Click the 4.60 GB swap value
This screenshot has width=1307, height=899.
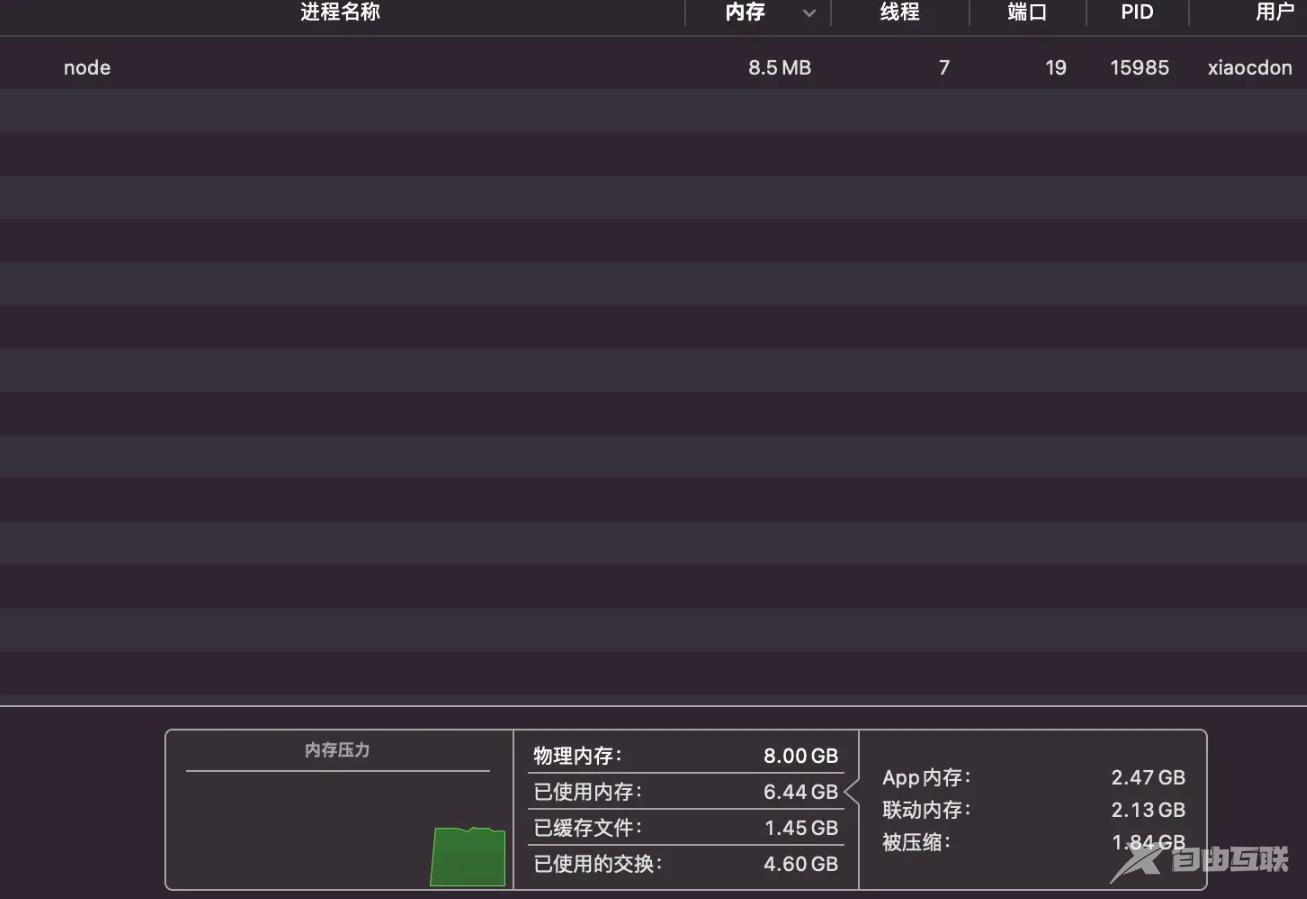pos(800,864)
